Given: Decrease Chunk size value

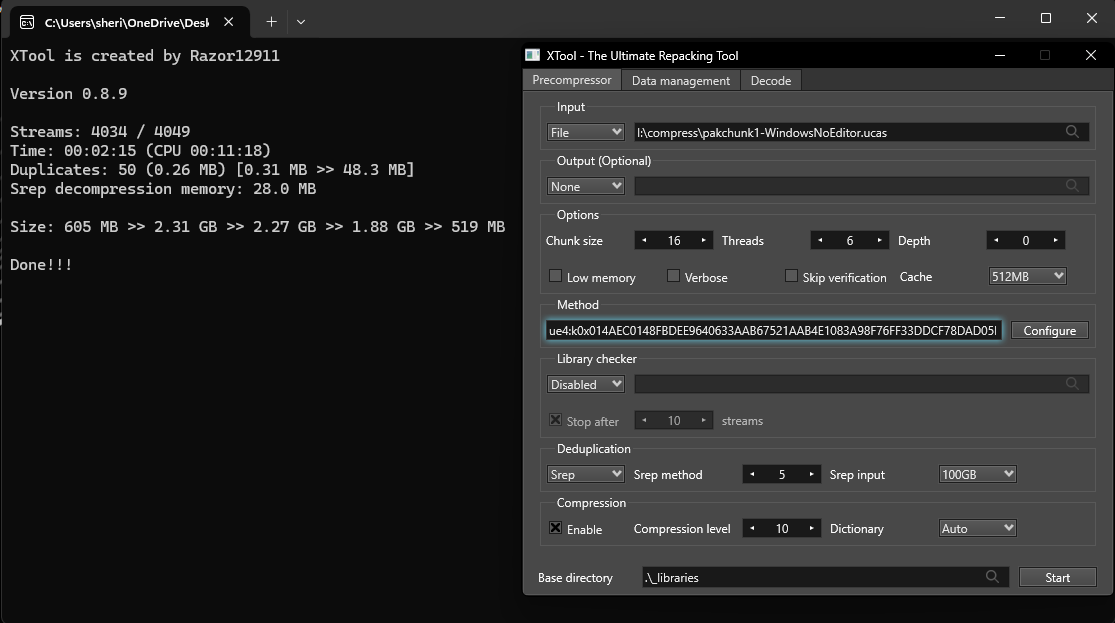Looking at the screenshot, I should 644,240.
